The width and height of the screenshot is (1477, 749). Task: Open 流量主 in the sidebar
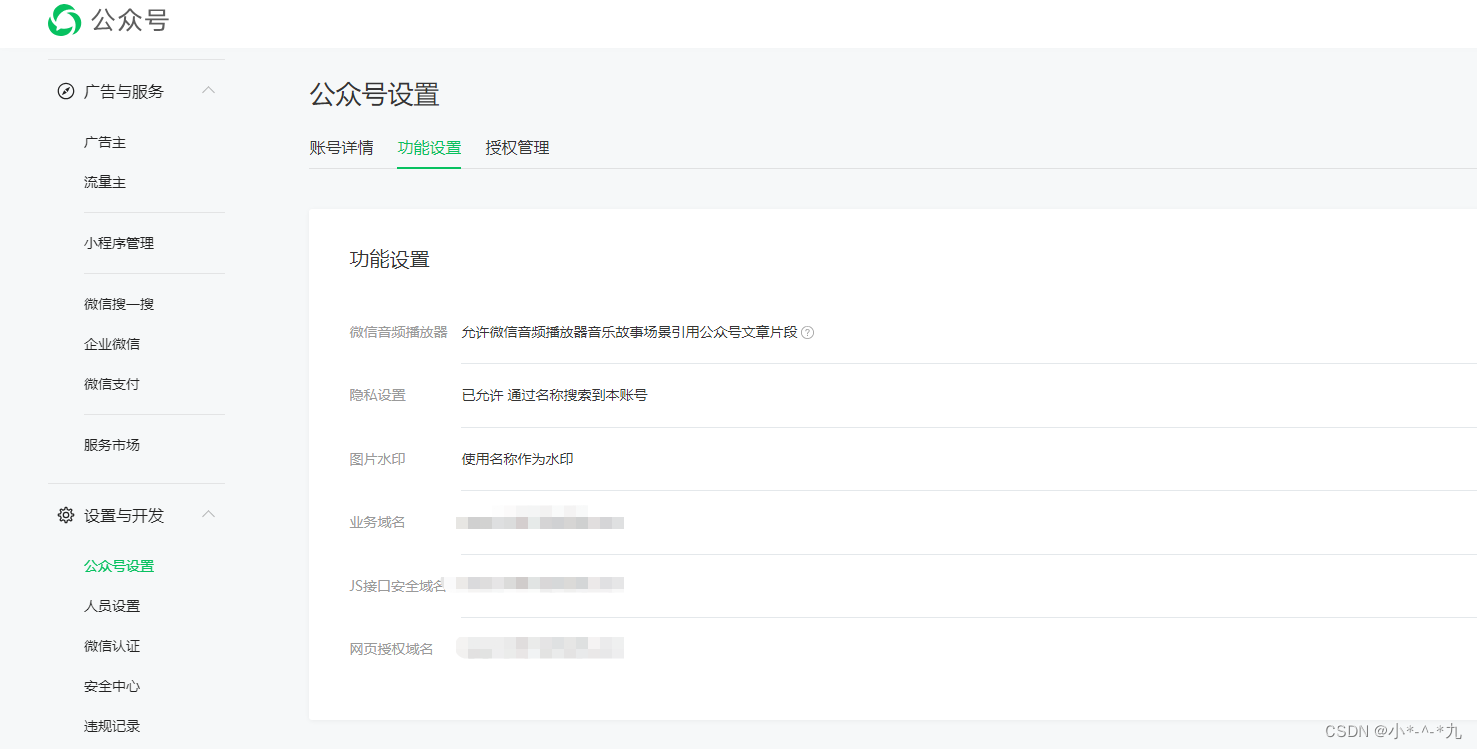tap(105, 183)
